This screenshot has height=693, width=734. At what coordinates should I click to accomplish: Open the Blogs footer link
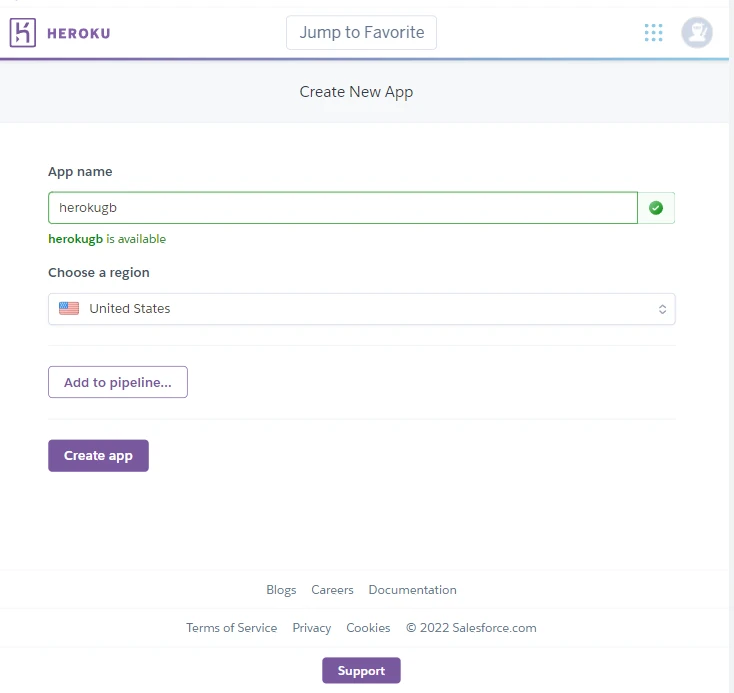tap(281, 590)
